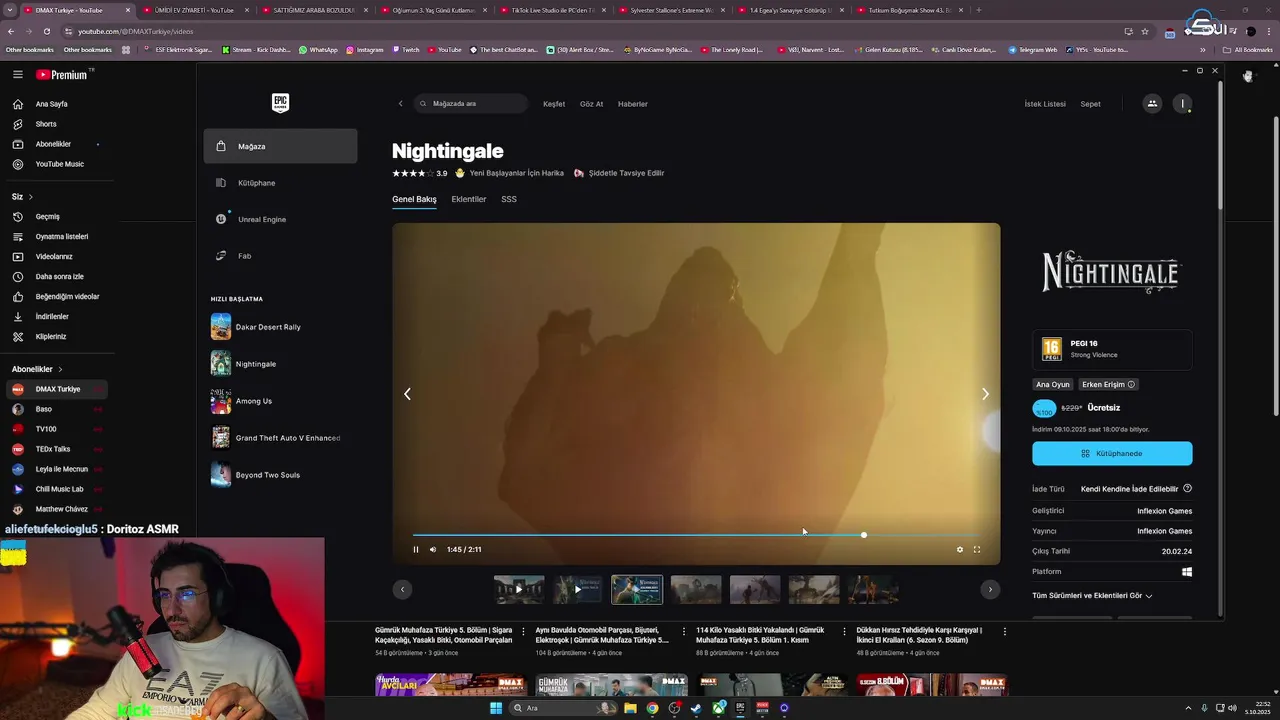Open the Fab section
Screen dimensions: 1280x720
click(280, 256)
